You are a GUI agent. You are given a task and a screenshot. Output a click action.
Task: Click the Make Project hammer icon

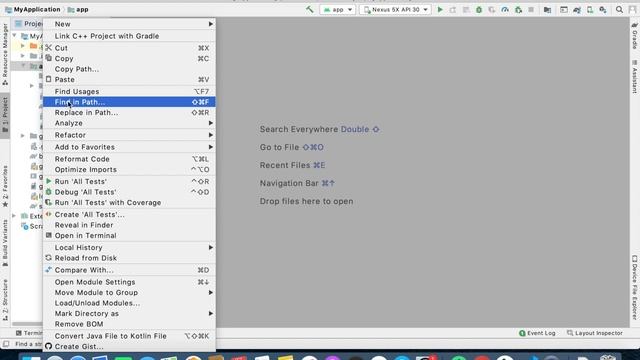tap(310, 9)
